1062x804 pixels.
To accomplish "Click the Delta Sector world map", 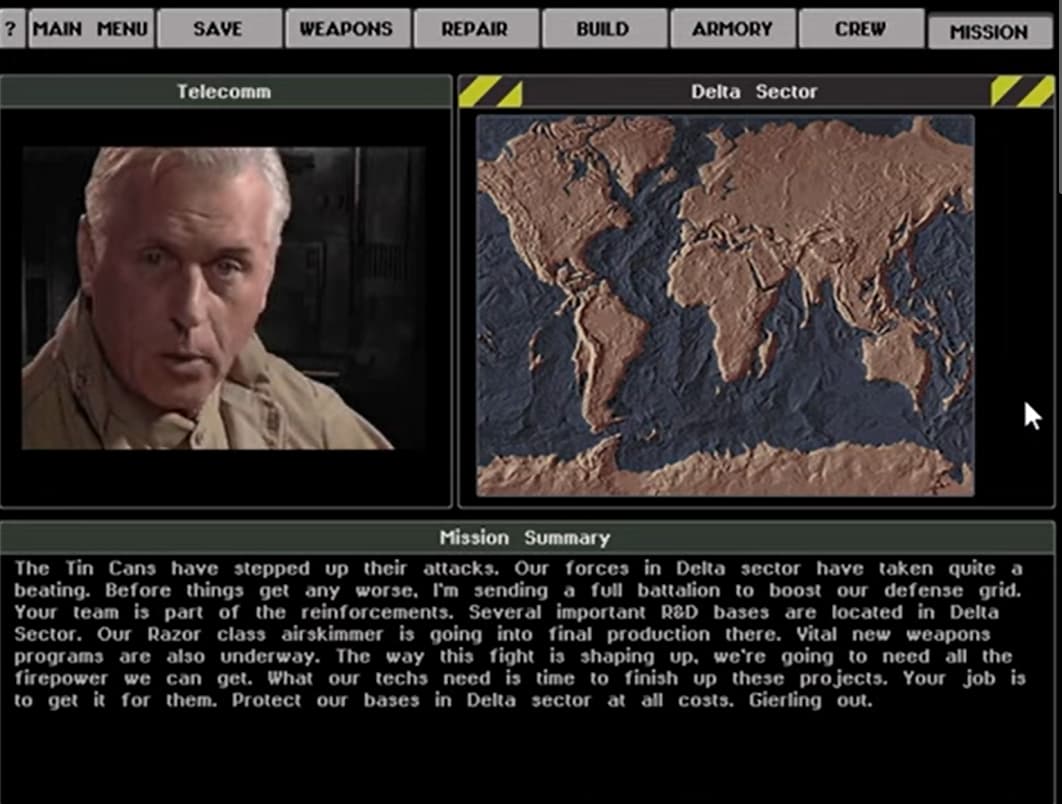I will pyautogui.click(x=725, y=305).
